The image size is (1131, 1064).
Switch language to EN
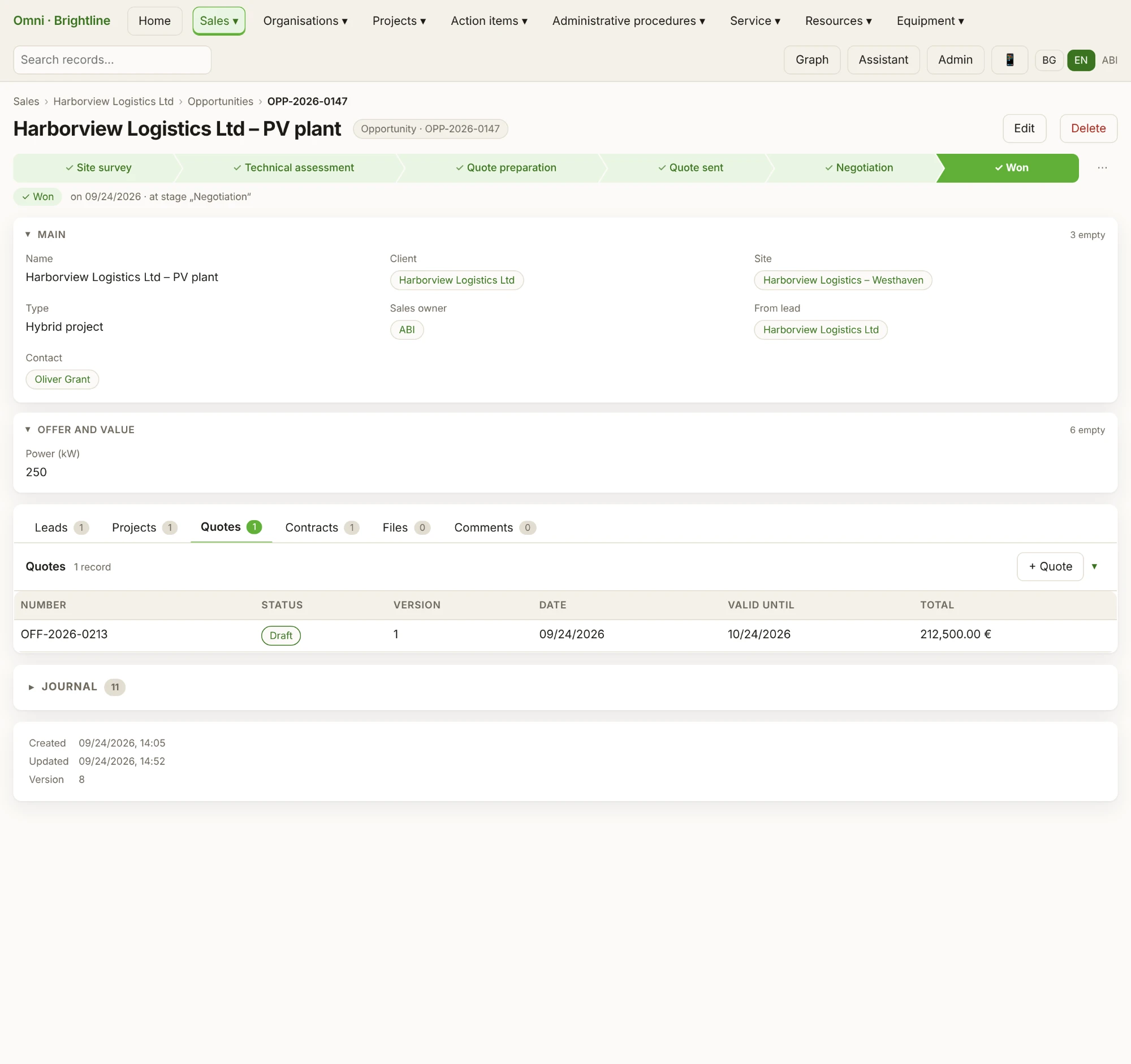coord(1080,60)
